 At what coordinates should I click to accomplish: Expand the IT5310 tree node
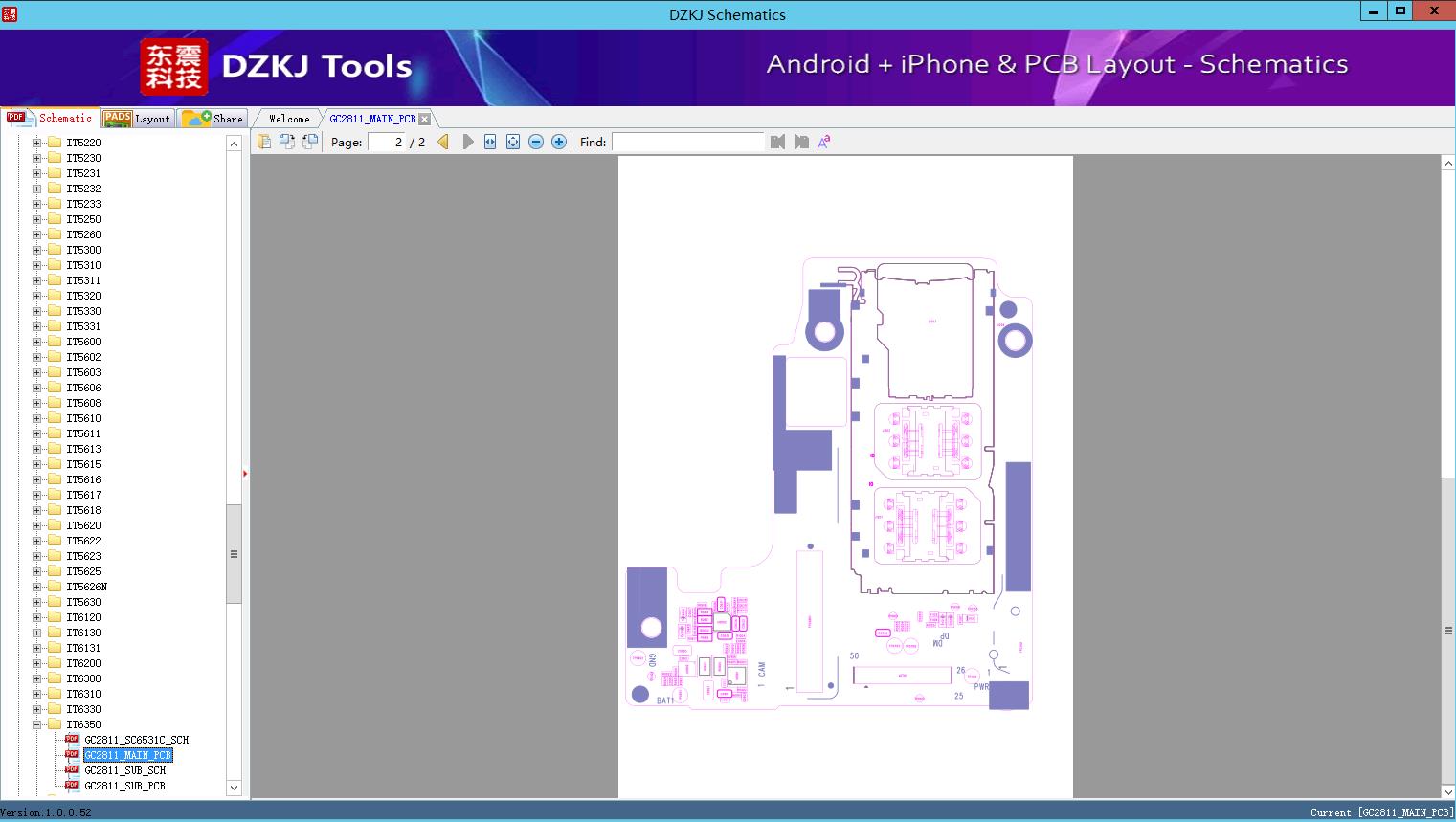pyautogui.click(x=36, y=265)
